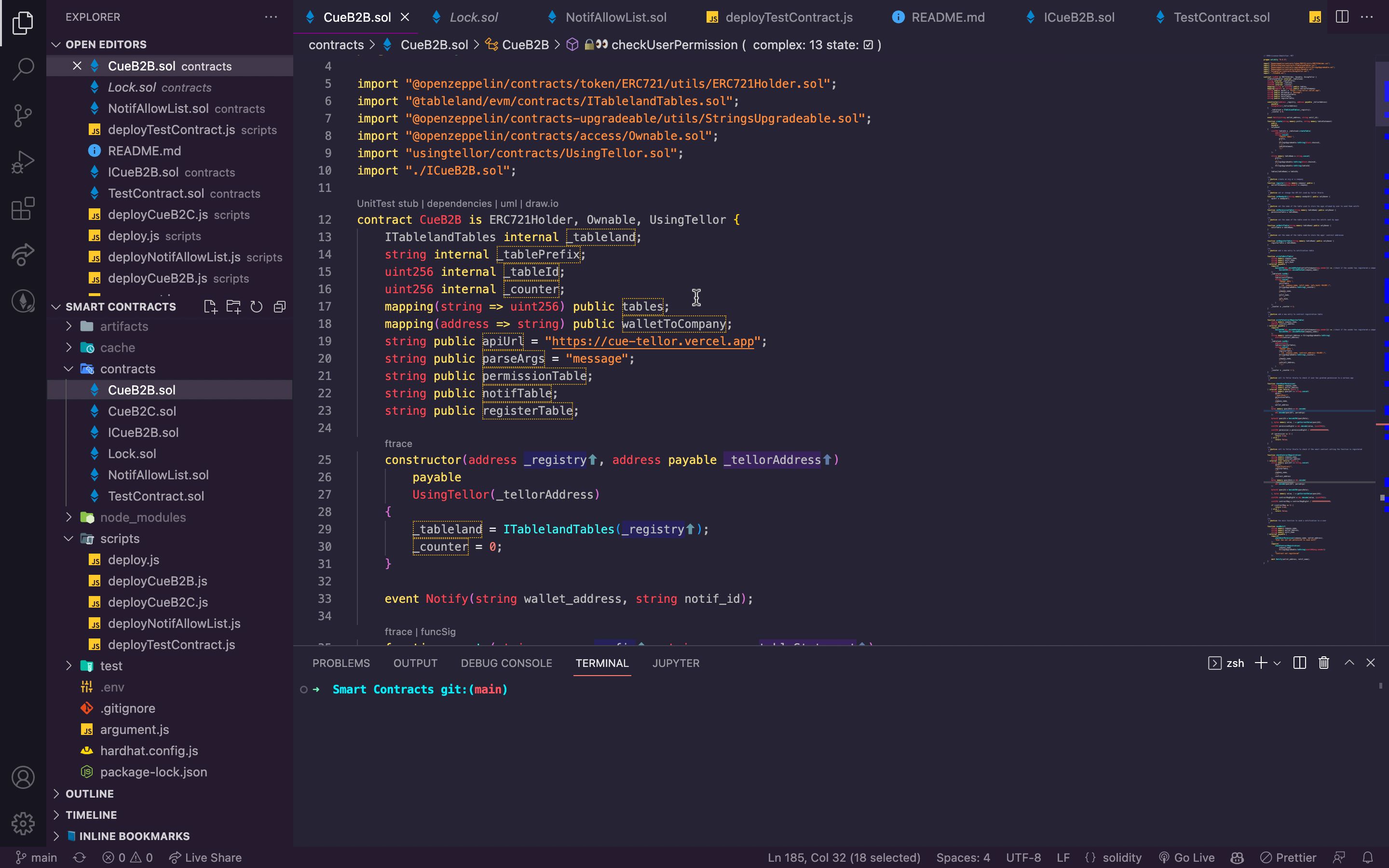Click New File icon in Smart Contracts header
Image resolution: width=1389 pixels, height=868 pixels.
[211, 307]
